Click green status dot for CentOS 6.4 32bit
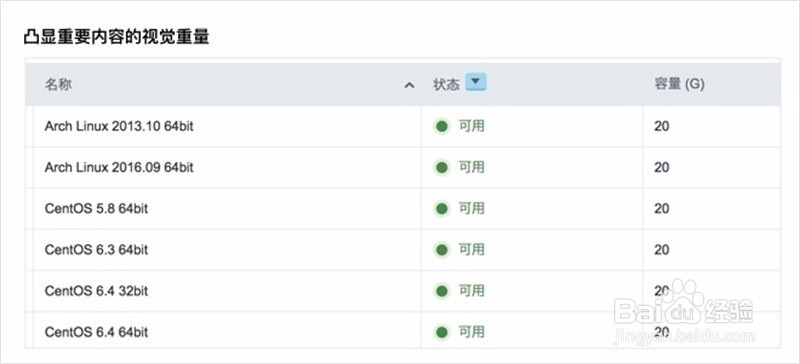Screen dimensions: 800x364 pos(441,291)
